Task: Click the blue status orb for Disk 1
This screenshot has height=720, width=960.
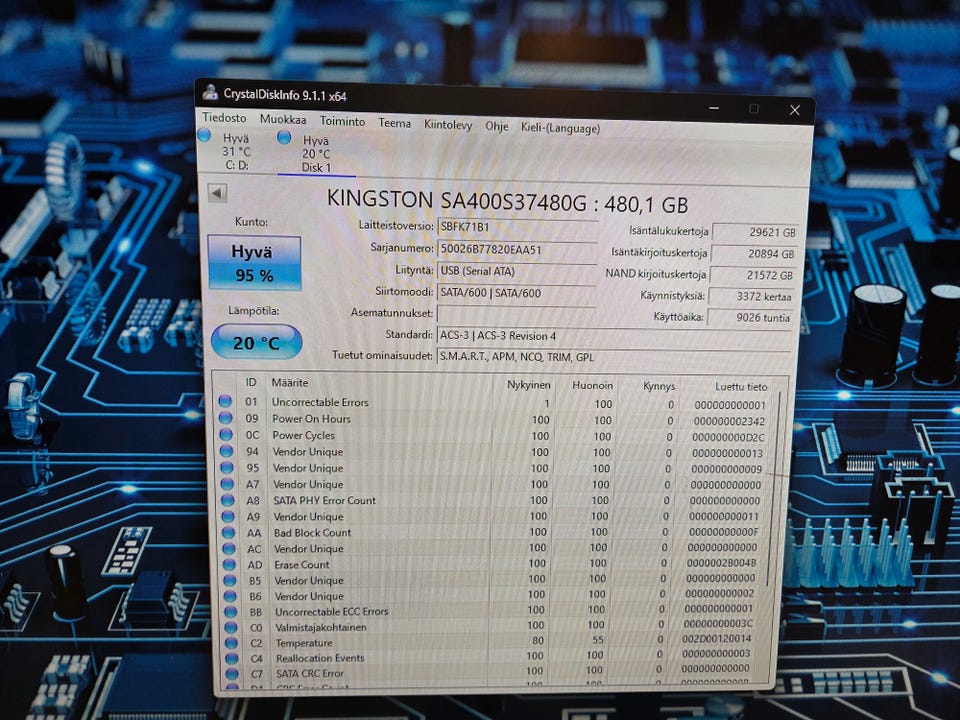Action: point(284,137)
